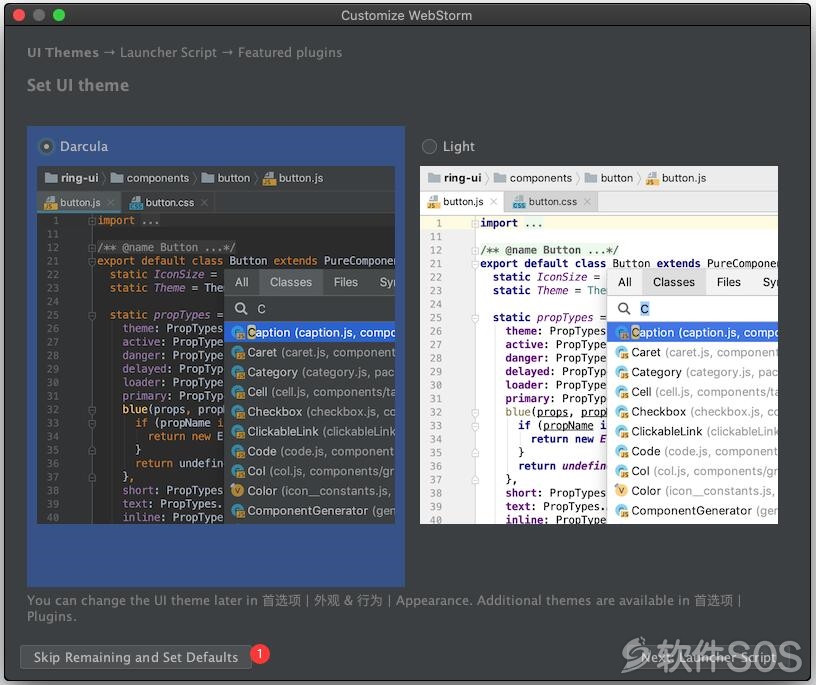Screen dimensions: 816x685
Task: Select the Caret result row in the Light preview
Action: (693, 352)
